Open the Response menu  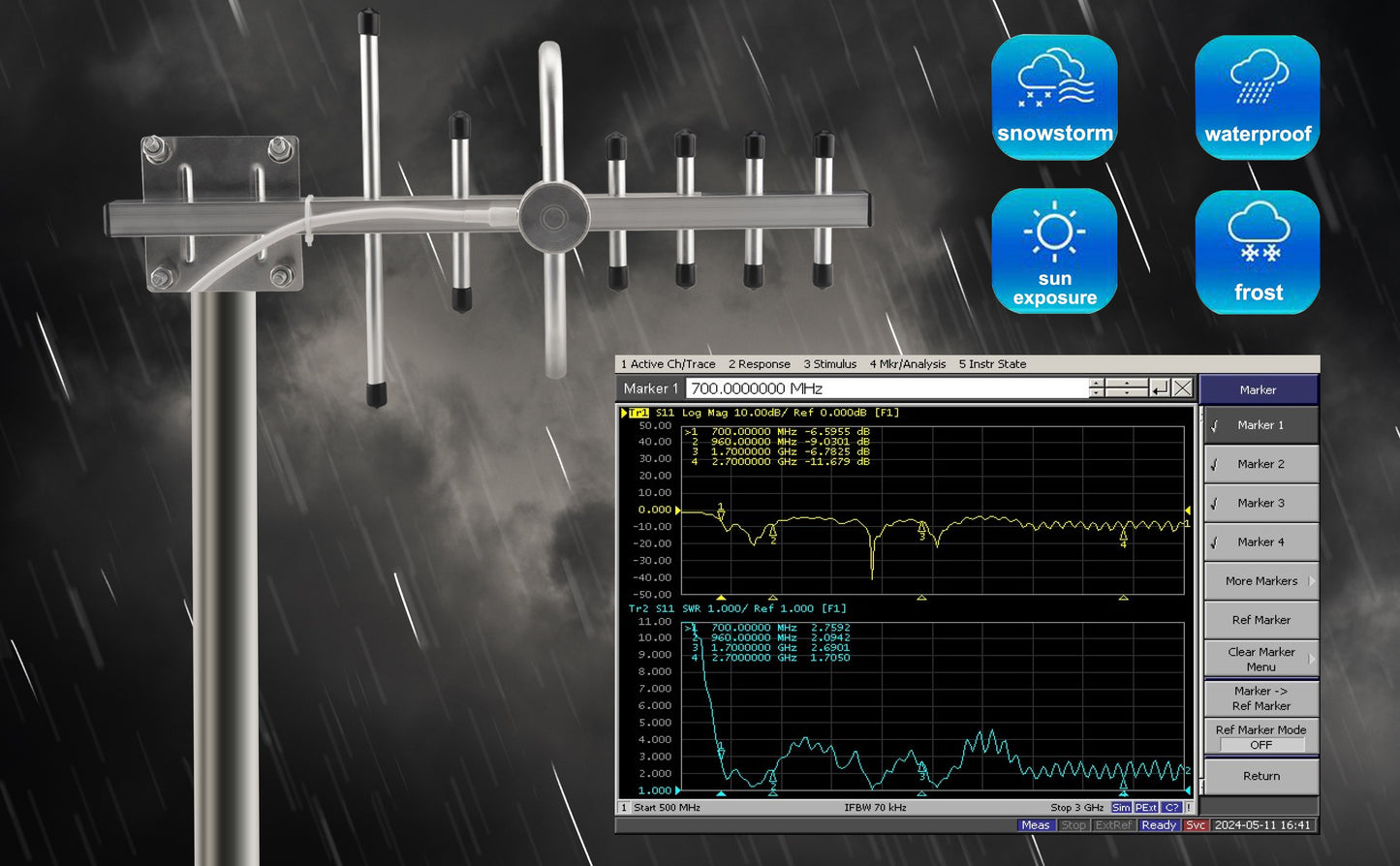point(759,364)
